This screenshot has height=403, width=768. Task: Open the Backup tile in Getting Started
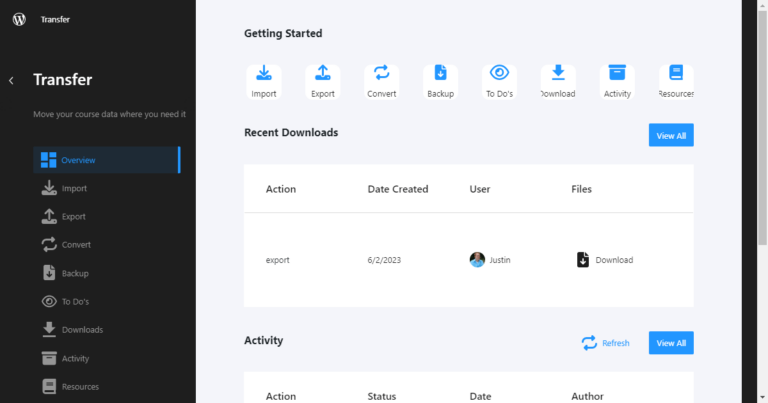pyautogui.click(x=440, y=82)
